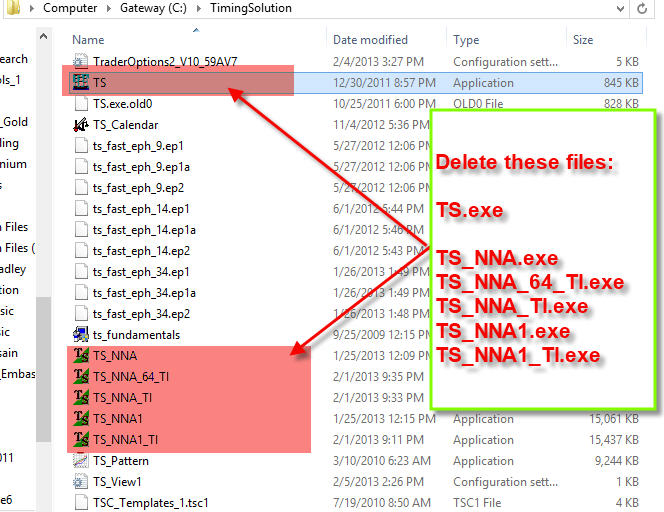Select the ts_fundamentals file icon
The width and height of the screenshot is (664, 512).
[x=81, y=335]
